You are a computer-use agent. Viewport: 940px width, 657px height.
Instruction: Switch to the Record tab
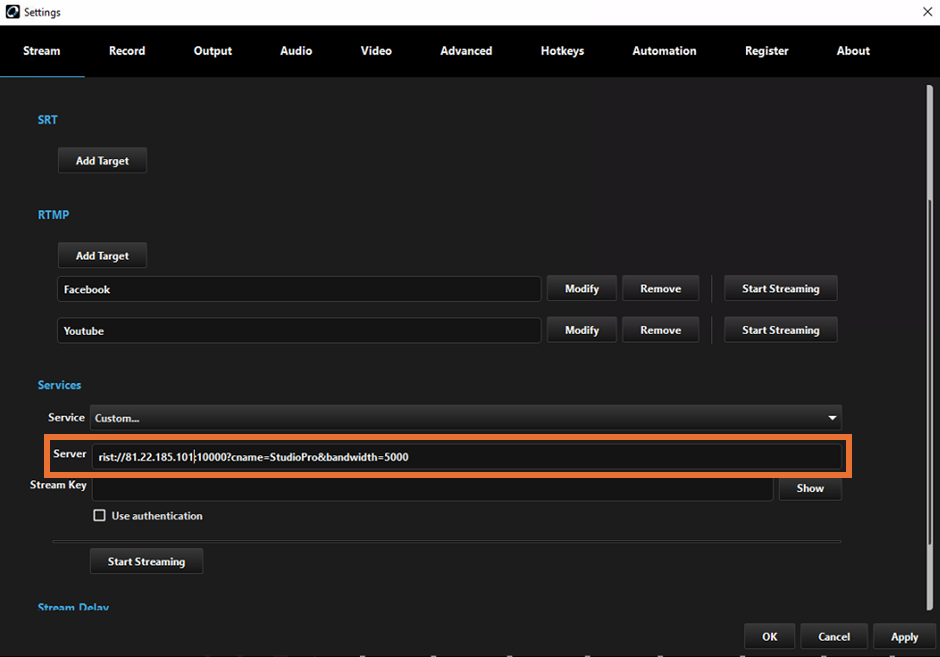click(x=126, y=50)
